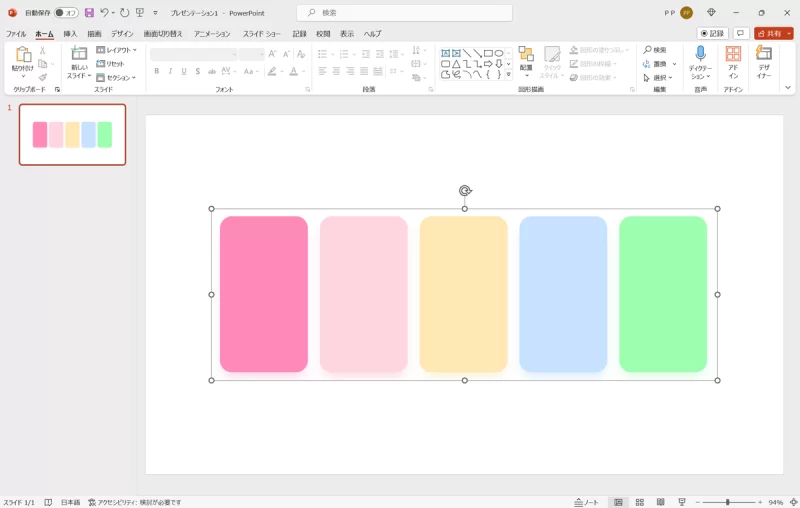Select the hot pink rounded rectangle
Viewport: 800px width, 508px height.
[264, 294]
